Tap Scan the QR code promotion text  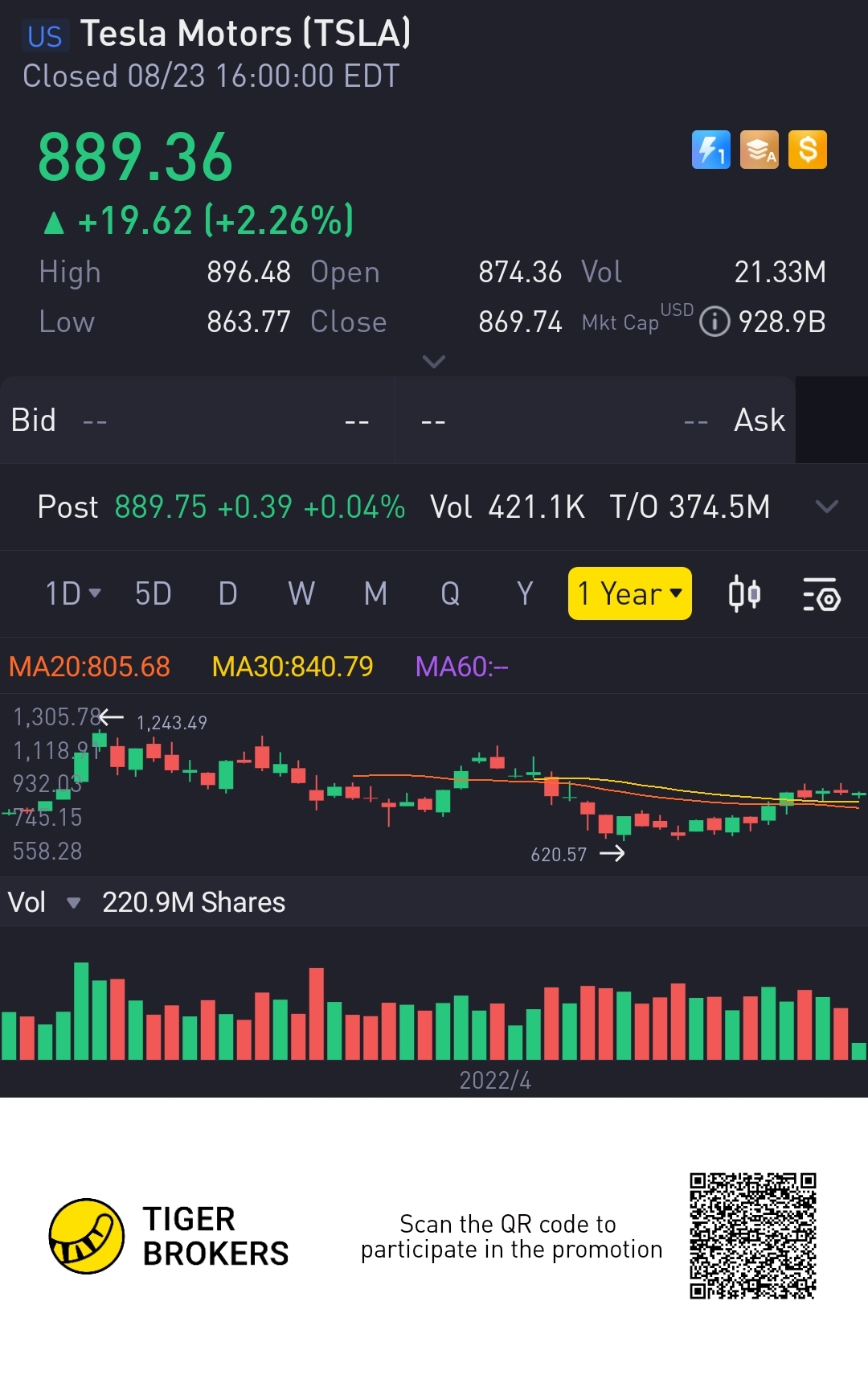511,1237
